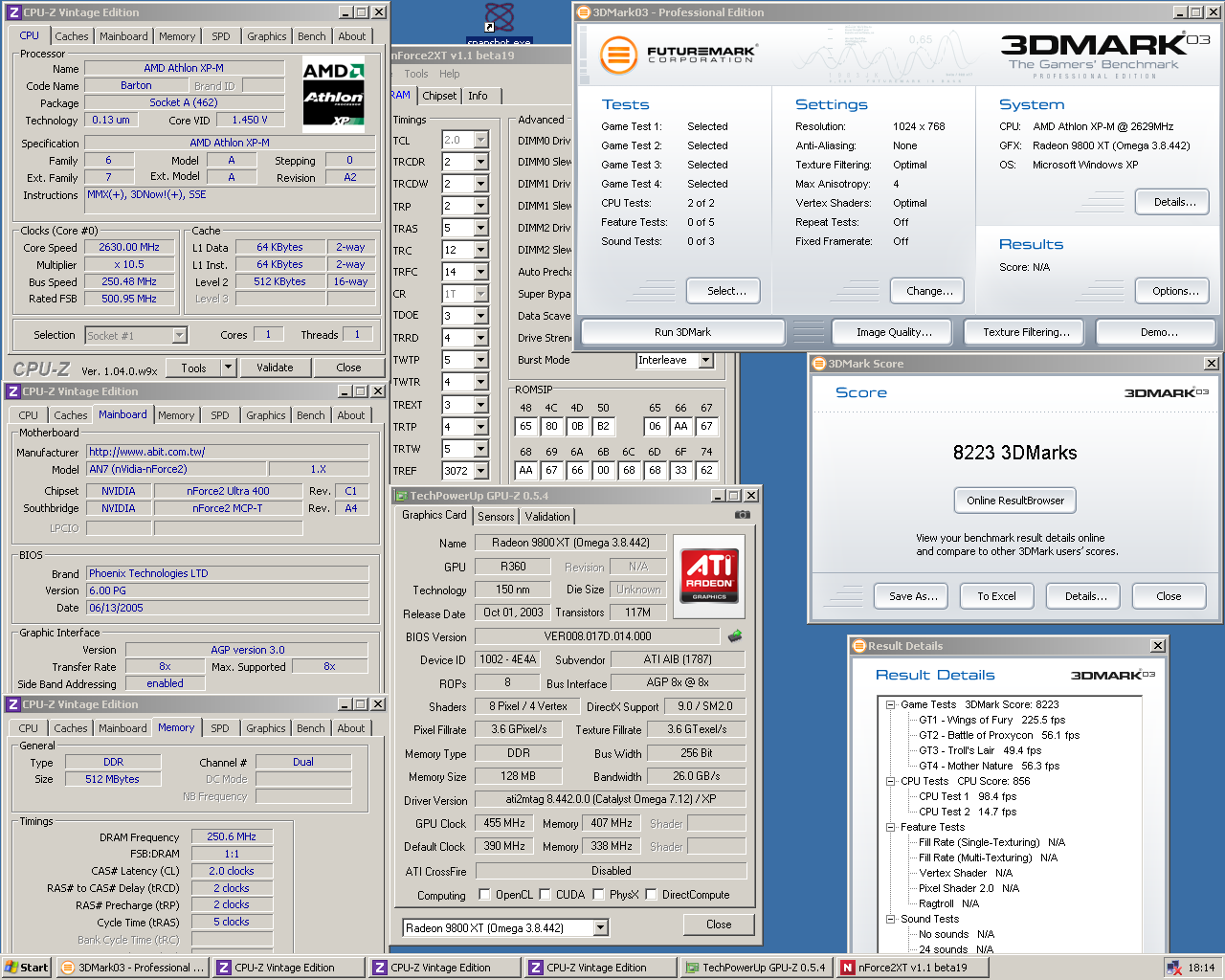Enable the OpenCL checkbox in GPU-Z
Viewport: 1225px width, 980px height.
pos(483,895)
